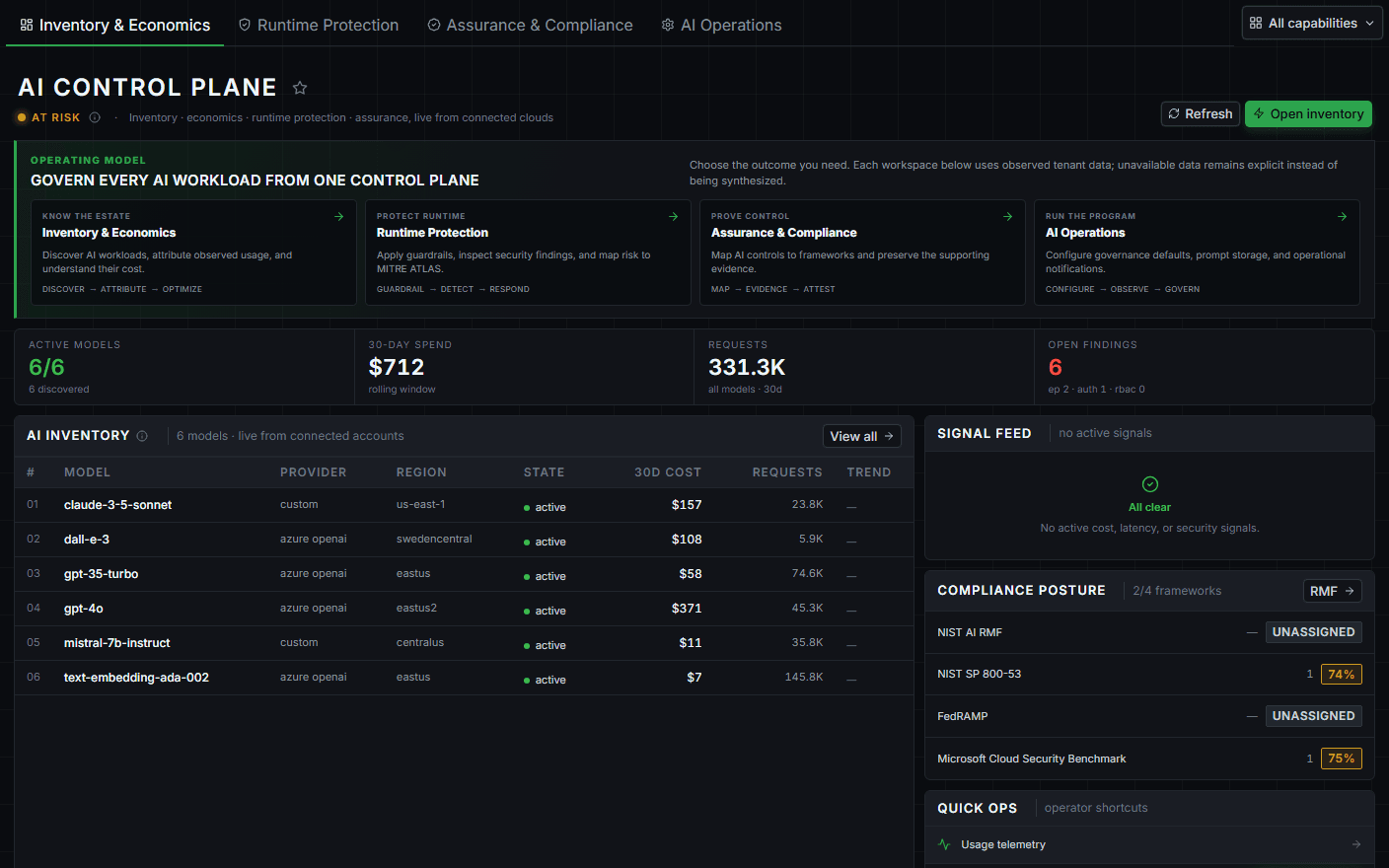
Task: Sort by the REQUESTS column header
Action: coord(787,472)
